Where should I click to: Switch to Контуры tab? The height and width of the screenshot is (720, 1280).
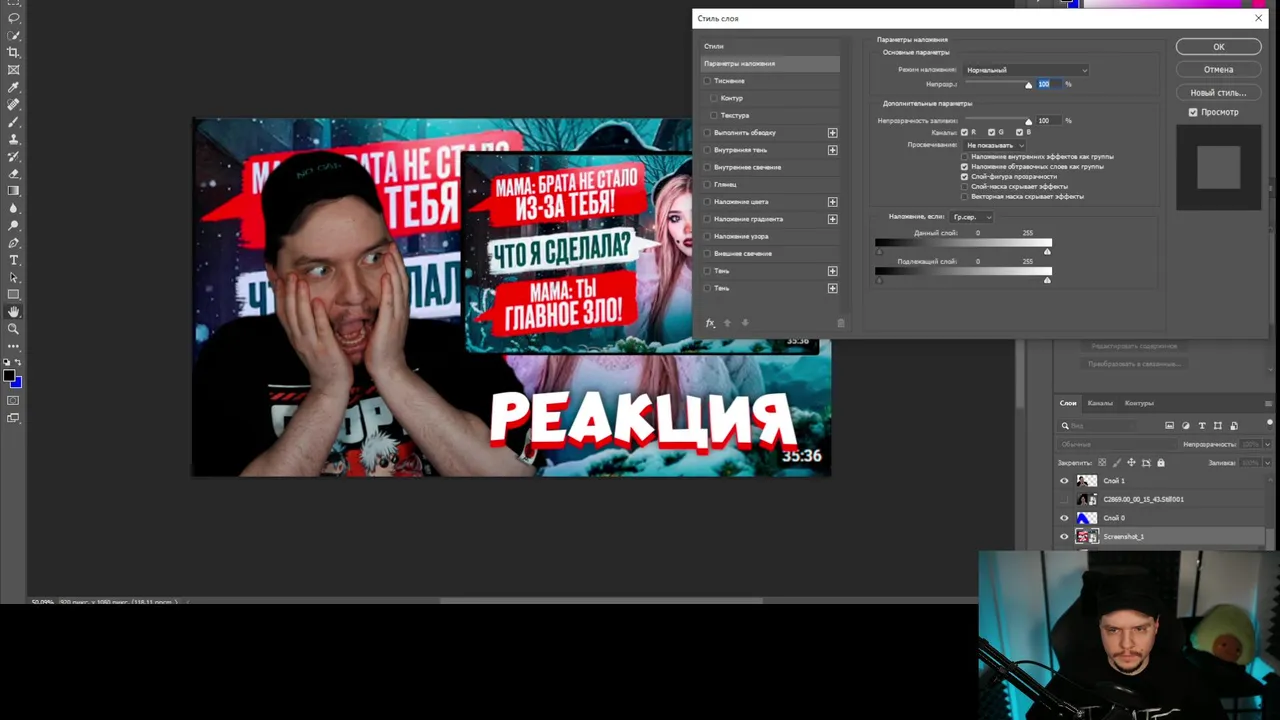[x=1139, y=403]
